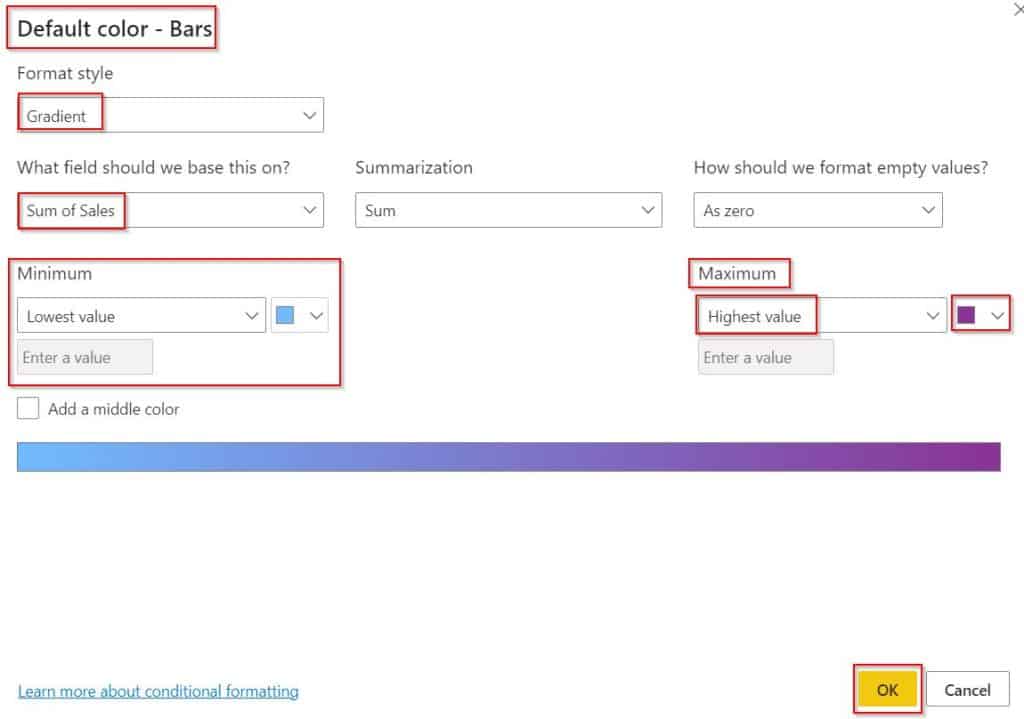
Task: Click the 'Default color - Bars' title
Action: [114, 28]
